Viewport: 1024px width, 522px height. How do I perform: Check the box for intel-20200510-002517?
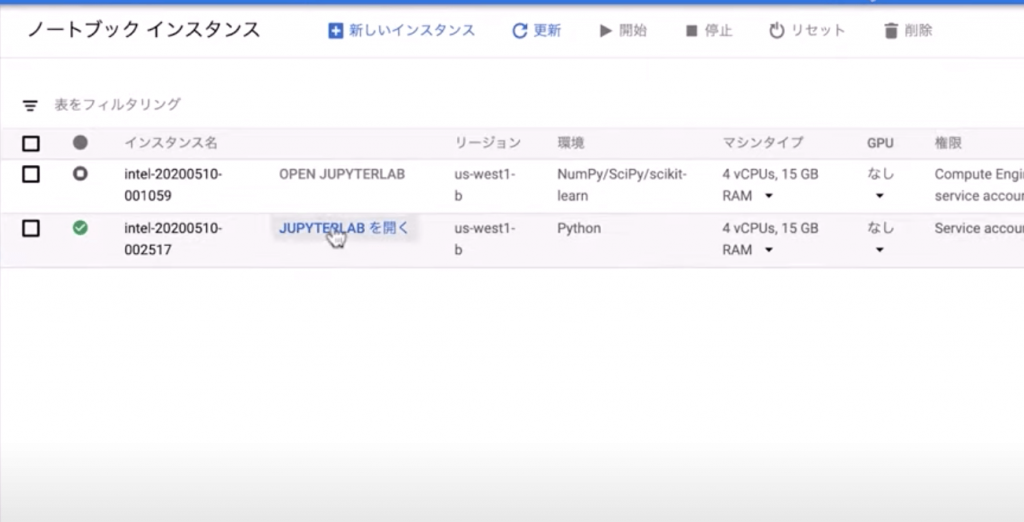[x=31, y=229]
